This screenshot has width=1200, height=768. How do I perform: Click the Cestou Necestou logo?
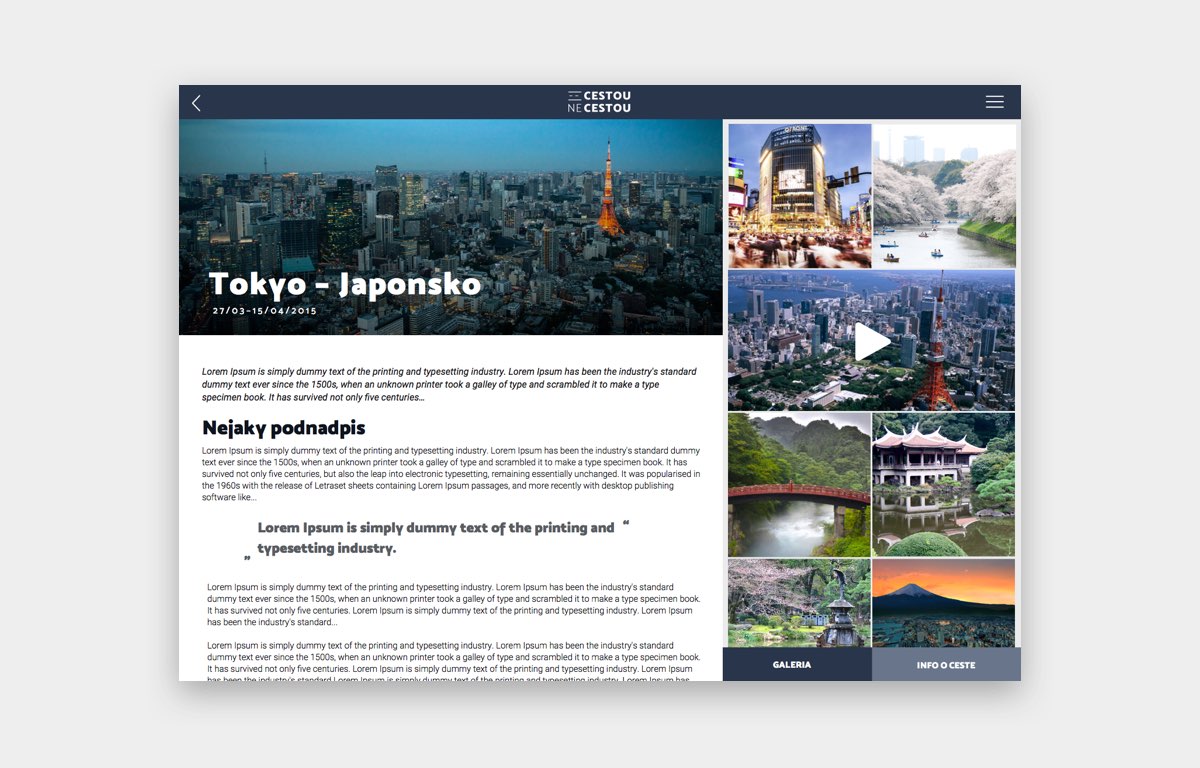pyautogui.click(x=599, y=102)
